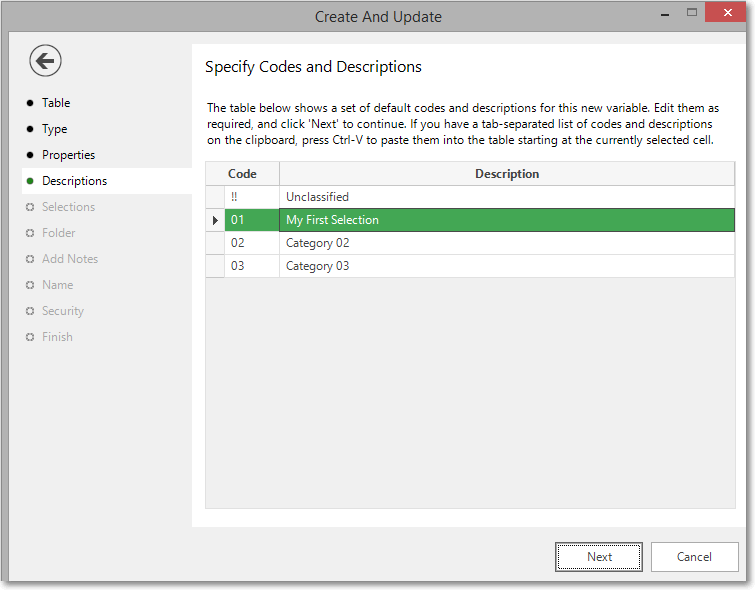The height and width of the screenshot is (590, 755).
Task: Select the 'Category 02' description cell
Action: tap(507, 243)
